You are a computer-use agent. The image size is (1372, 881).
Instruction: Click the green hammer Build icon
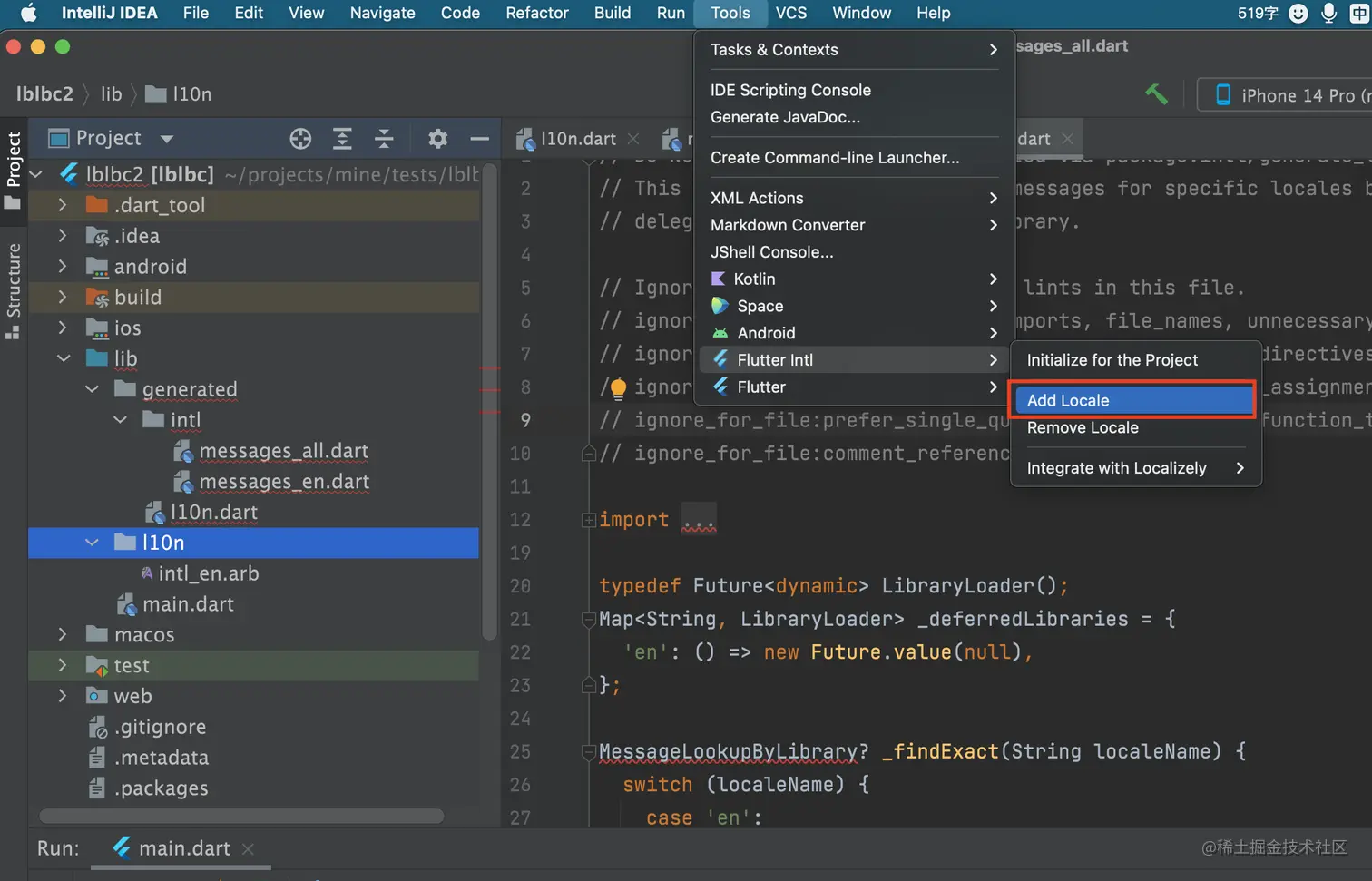pos(1156,94)
